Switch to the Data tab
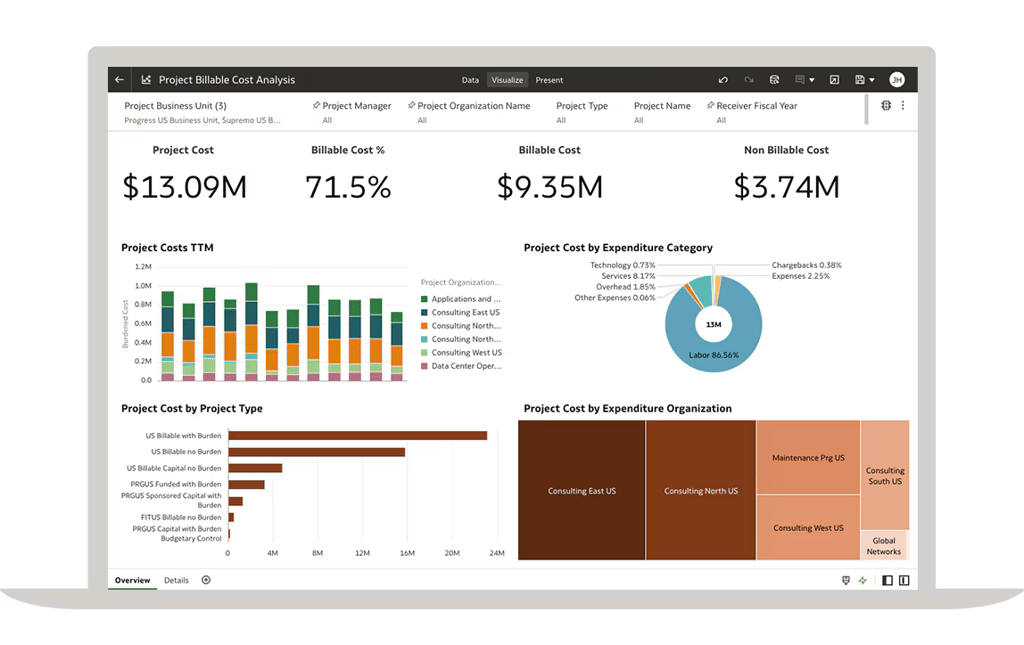The height and width of the screenshot is (645, 1024). 470,80
